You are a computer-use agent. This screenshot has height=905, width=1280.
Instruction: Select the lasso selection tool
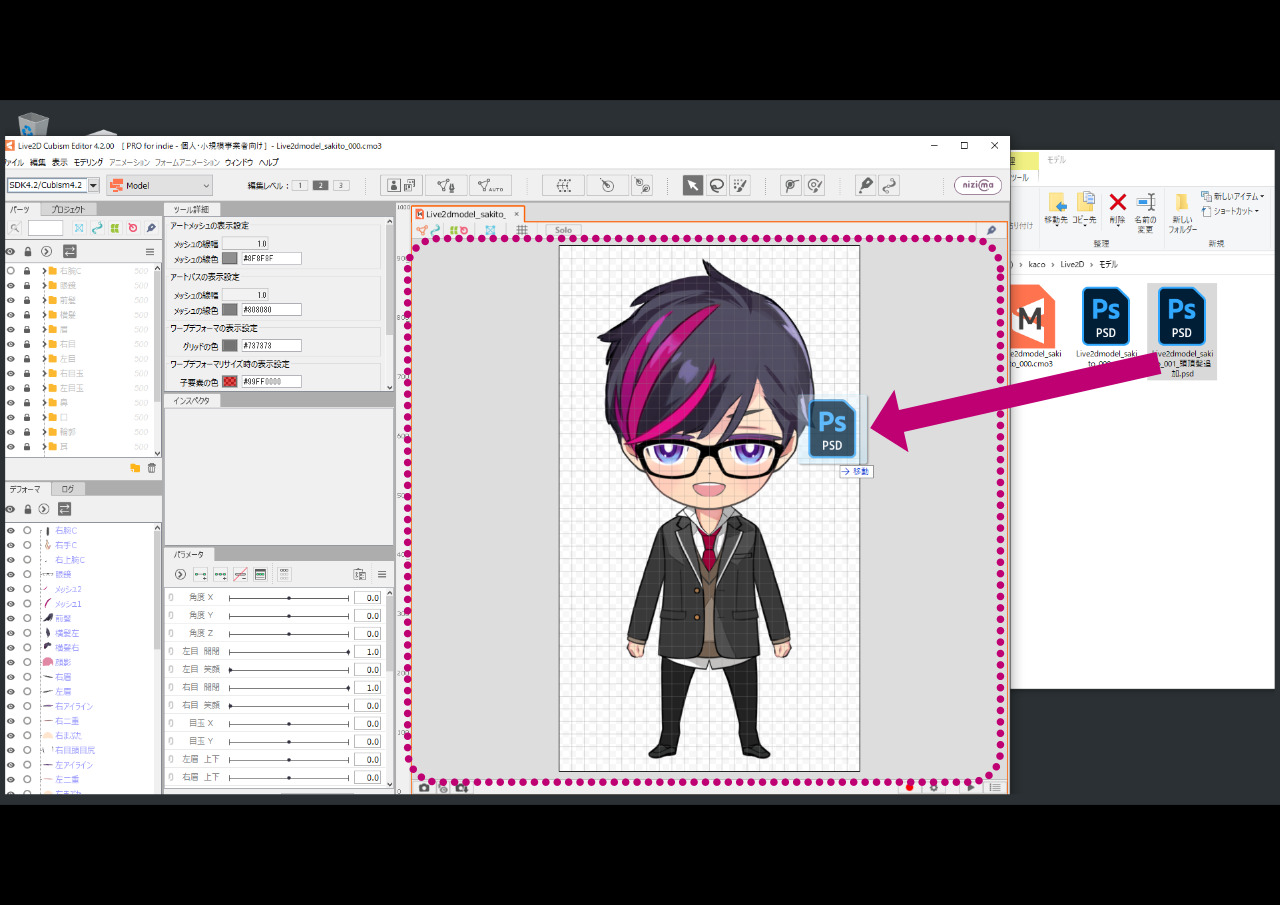point(717,185)
